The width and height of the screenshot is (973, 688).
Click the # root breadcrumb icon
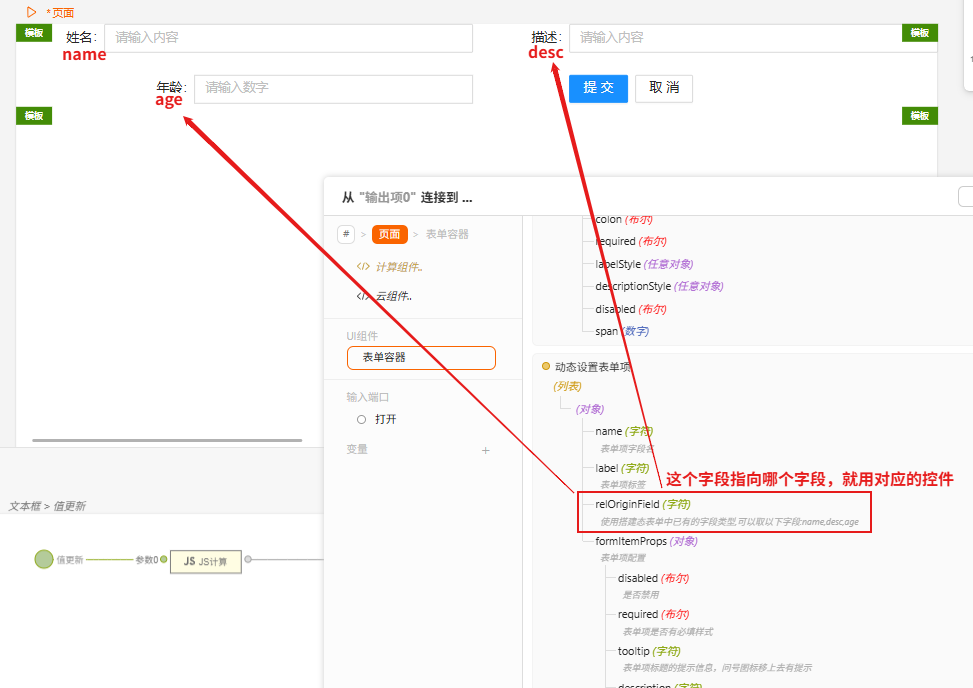tap(346, 234)
